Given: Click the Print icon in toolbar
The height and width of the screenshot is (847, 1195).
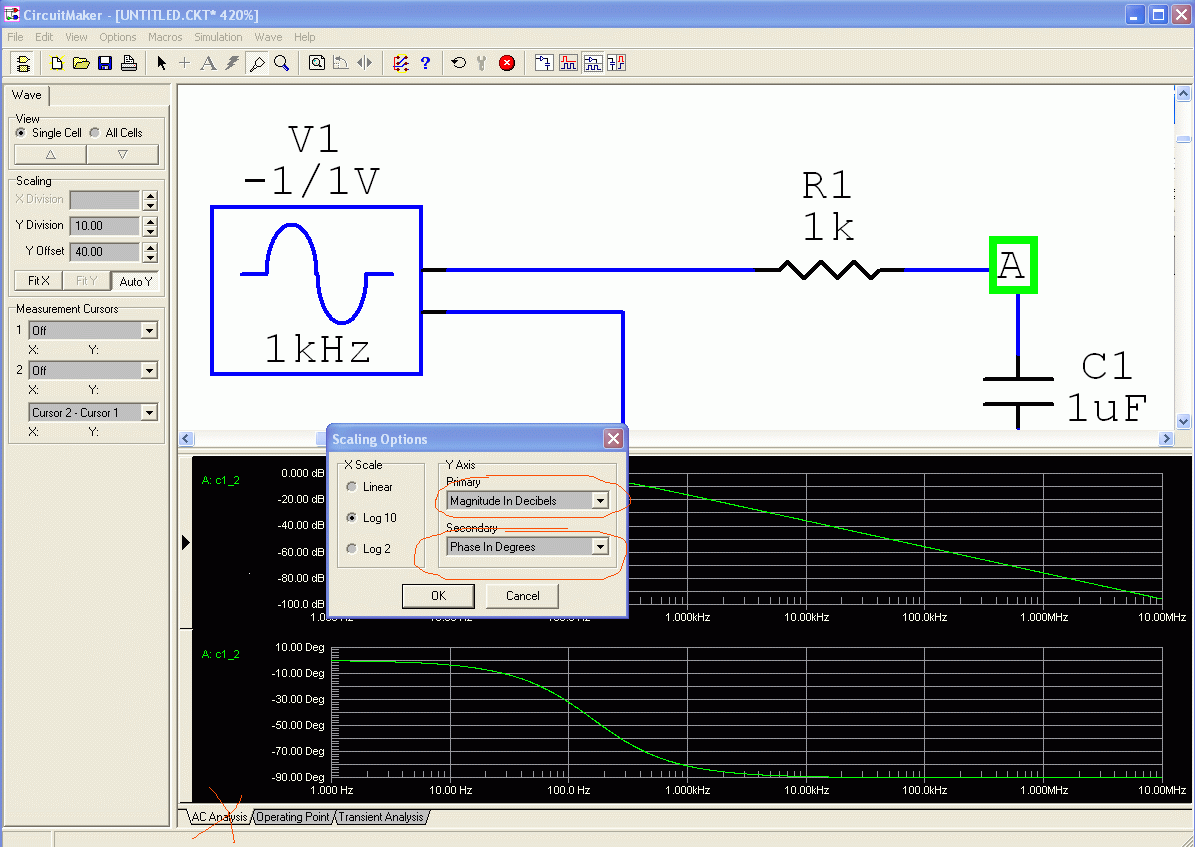Looking at the screenshot, I should point(129,63).
